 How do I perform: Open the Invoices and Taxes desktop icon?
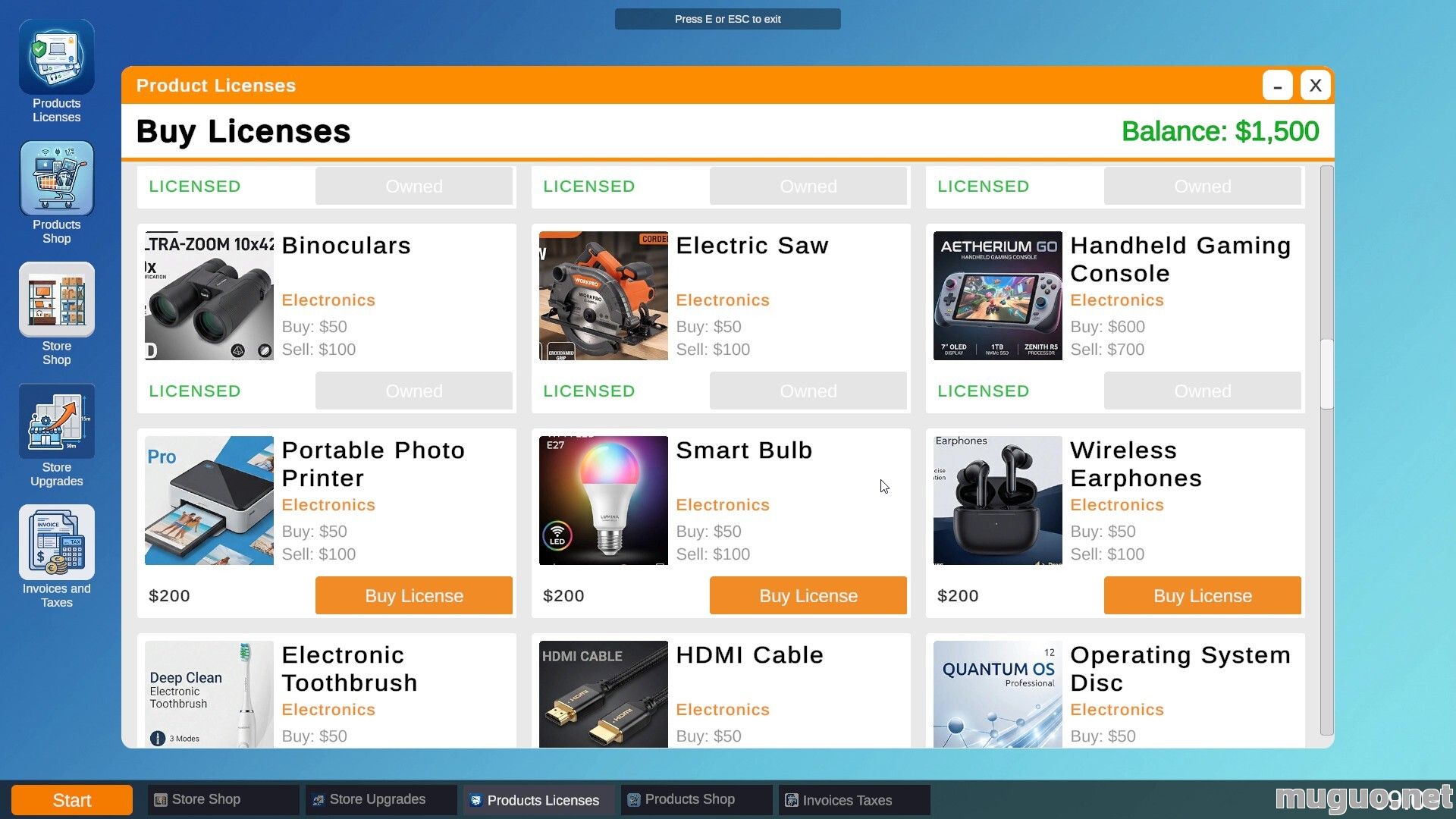click(57, 557)
